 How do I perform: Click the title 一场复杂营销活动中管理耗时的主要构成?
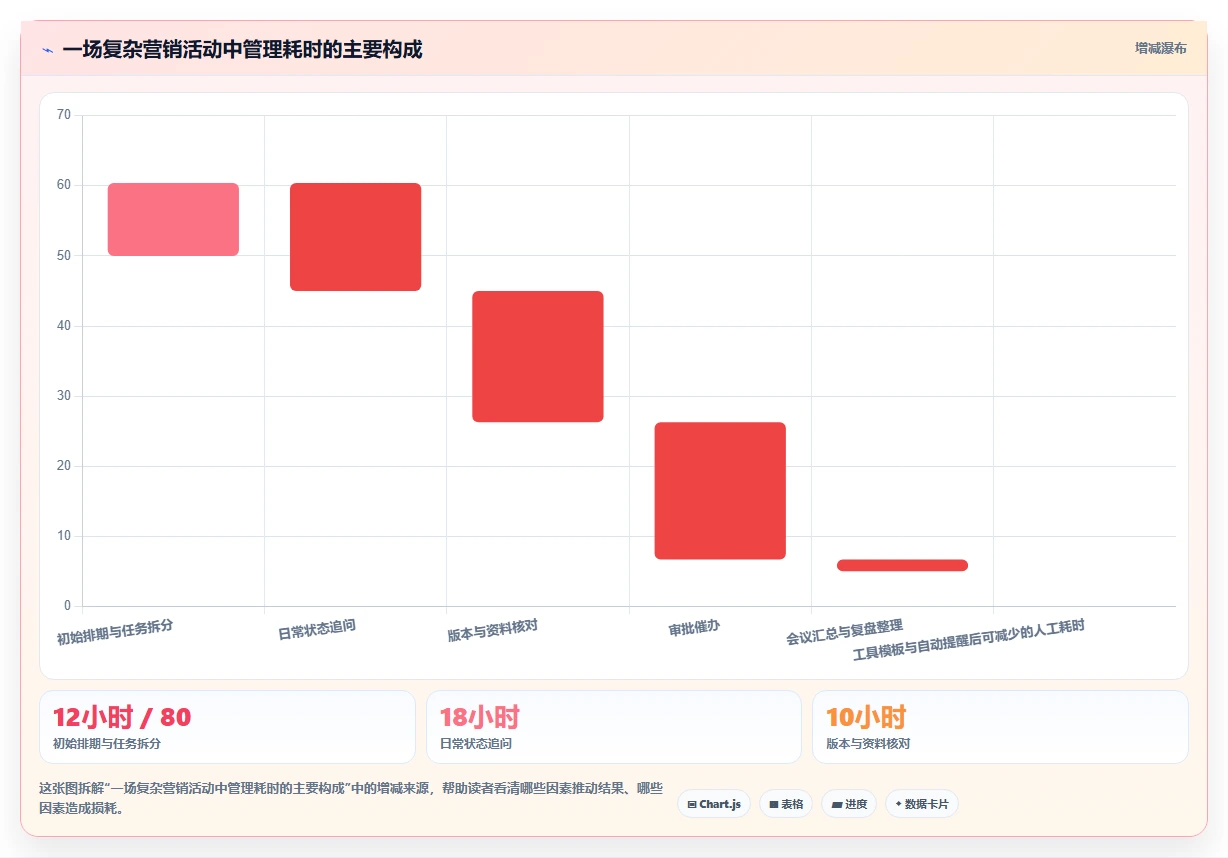[242, 49]
